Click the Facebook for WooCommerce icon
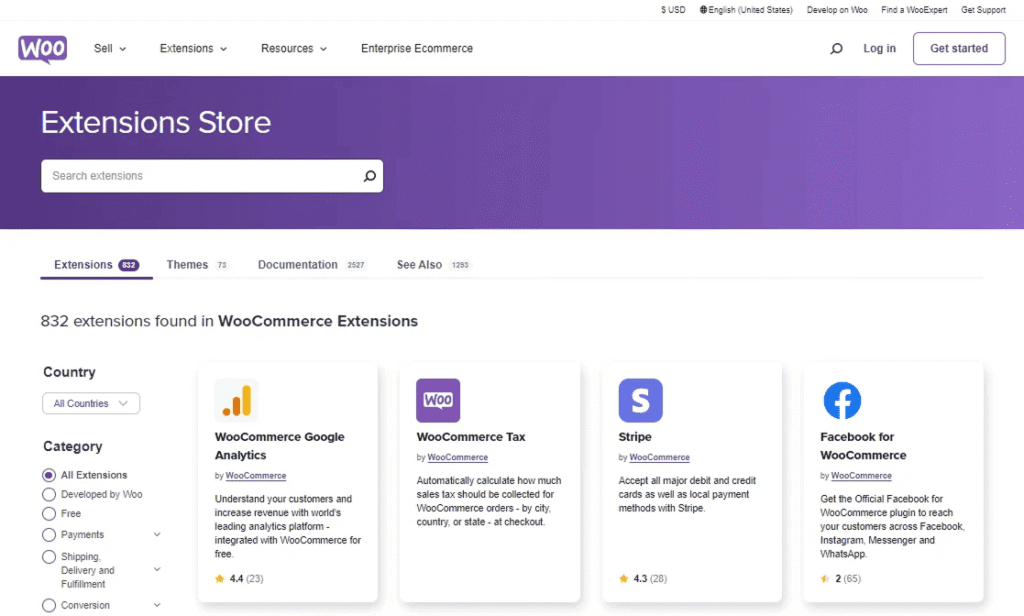This screenshot has height=616, width=1024. 842,399
